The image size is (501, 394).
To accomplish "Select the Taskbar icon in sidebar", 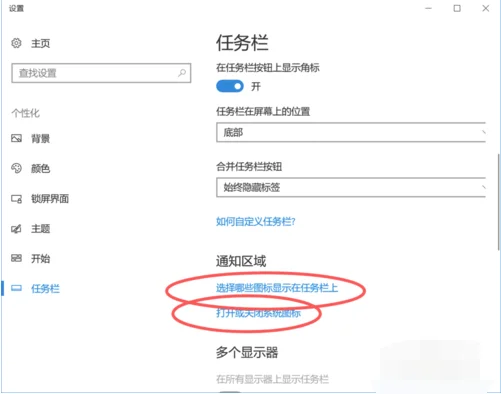I will click(x=16, y=288).
